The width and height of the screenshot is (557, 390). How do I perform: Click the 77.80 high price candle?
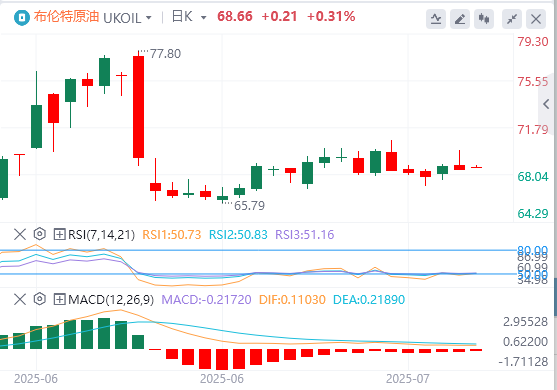pyautogui.click(x=139, y=107)
